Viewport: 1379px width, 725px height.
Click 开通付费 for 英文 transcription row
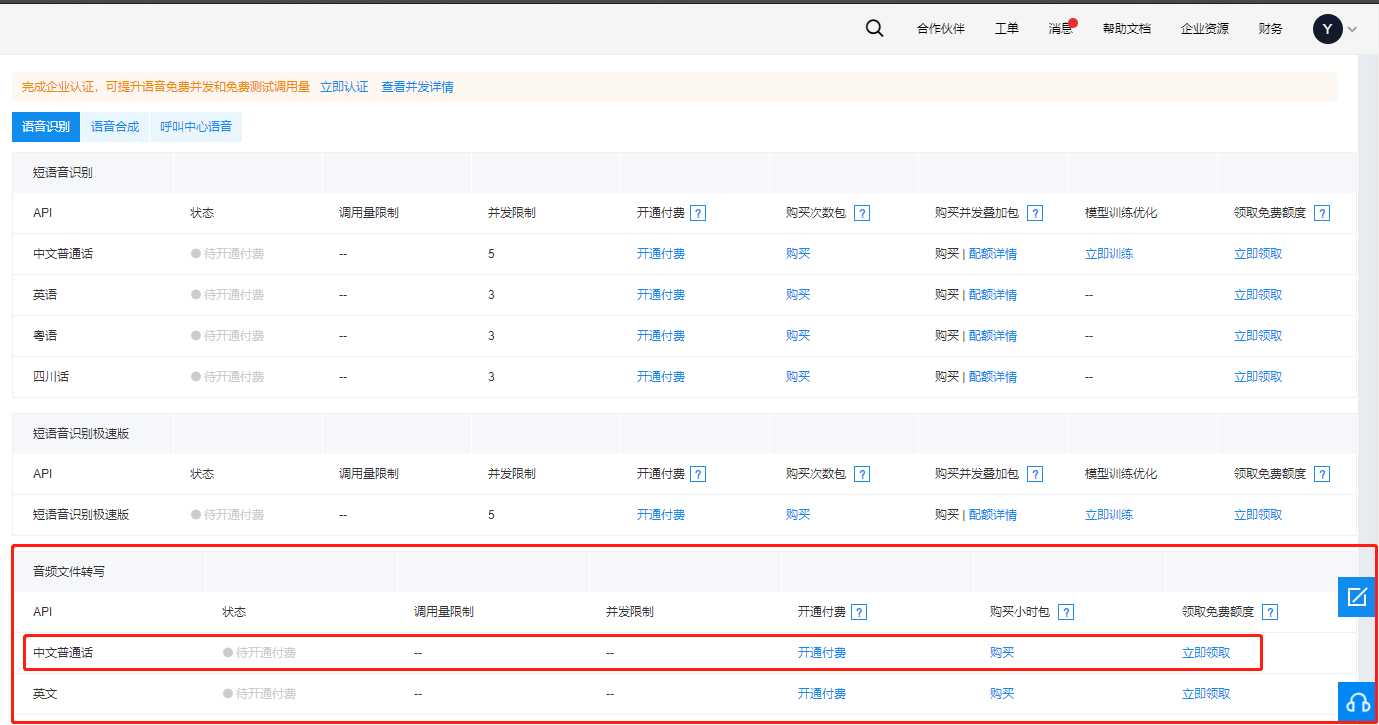(822, 694)
